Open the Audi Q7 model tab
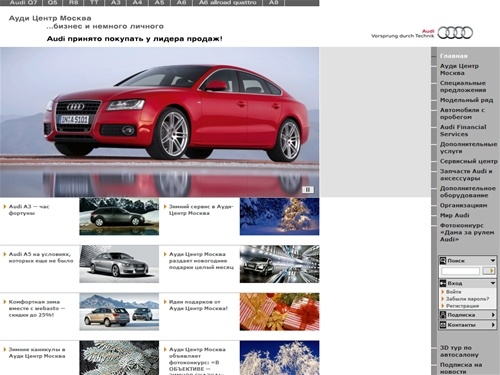 23,3
